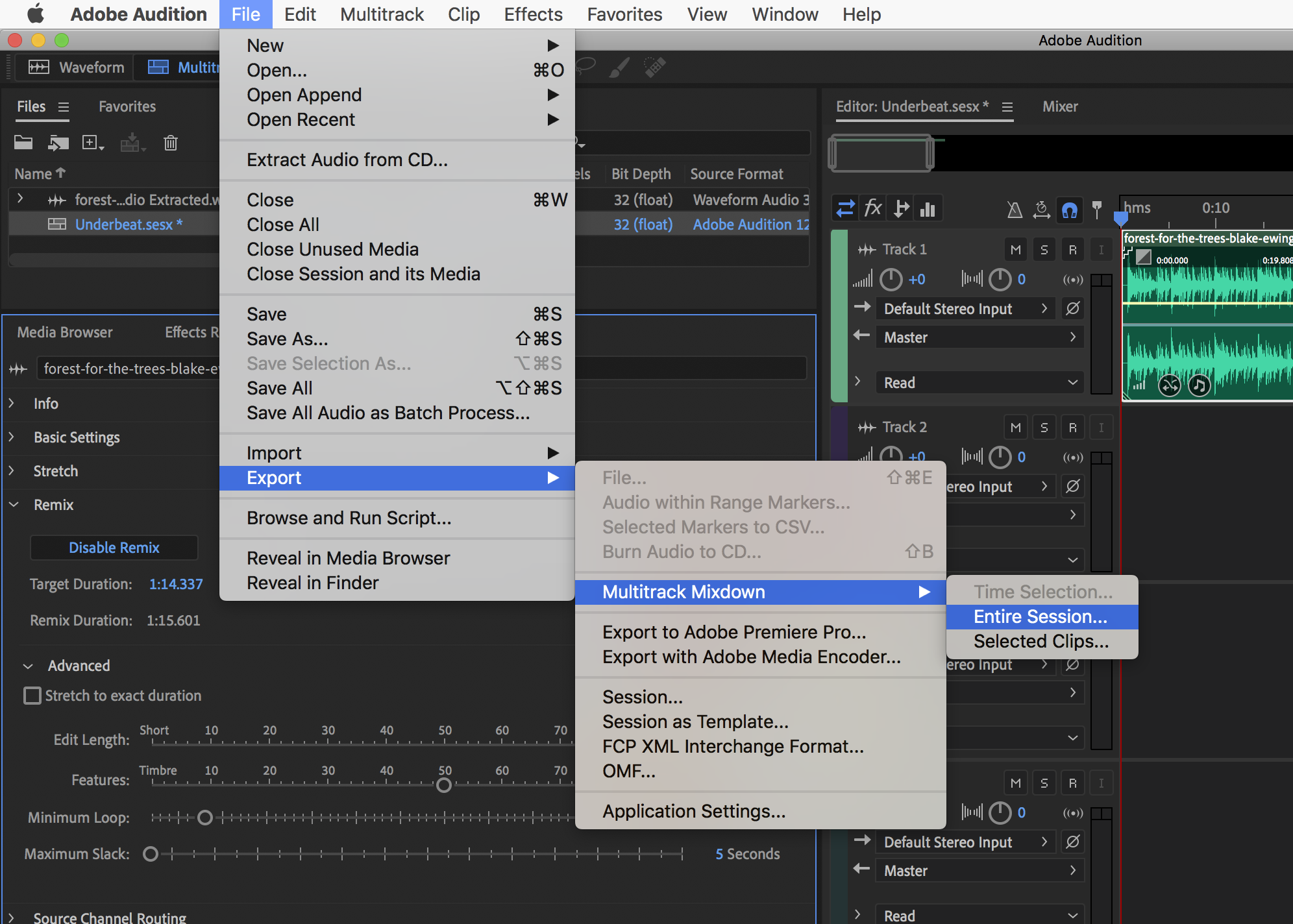1293x924 pixels.
Task: Click Target Duration value 1:14.337
Action: click(176, 585)
